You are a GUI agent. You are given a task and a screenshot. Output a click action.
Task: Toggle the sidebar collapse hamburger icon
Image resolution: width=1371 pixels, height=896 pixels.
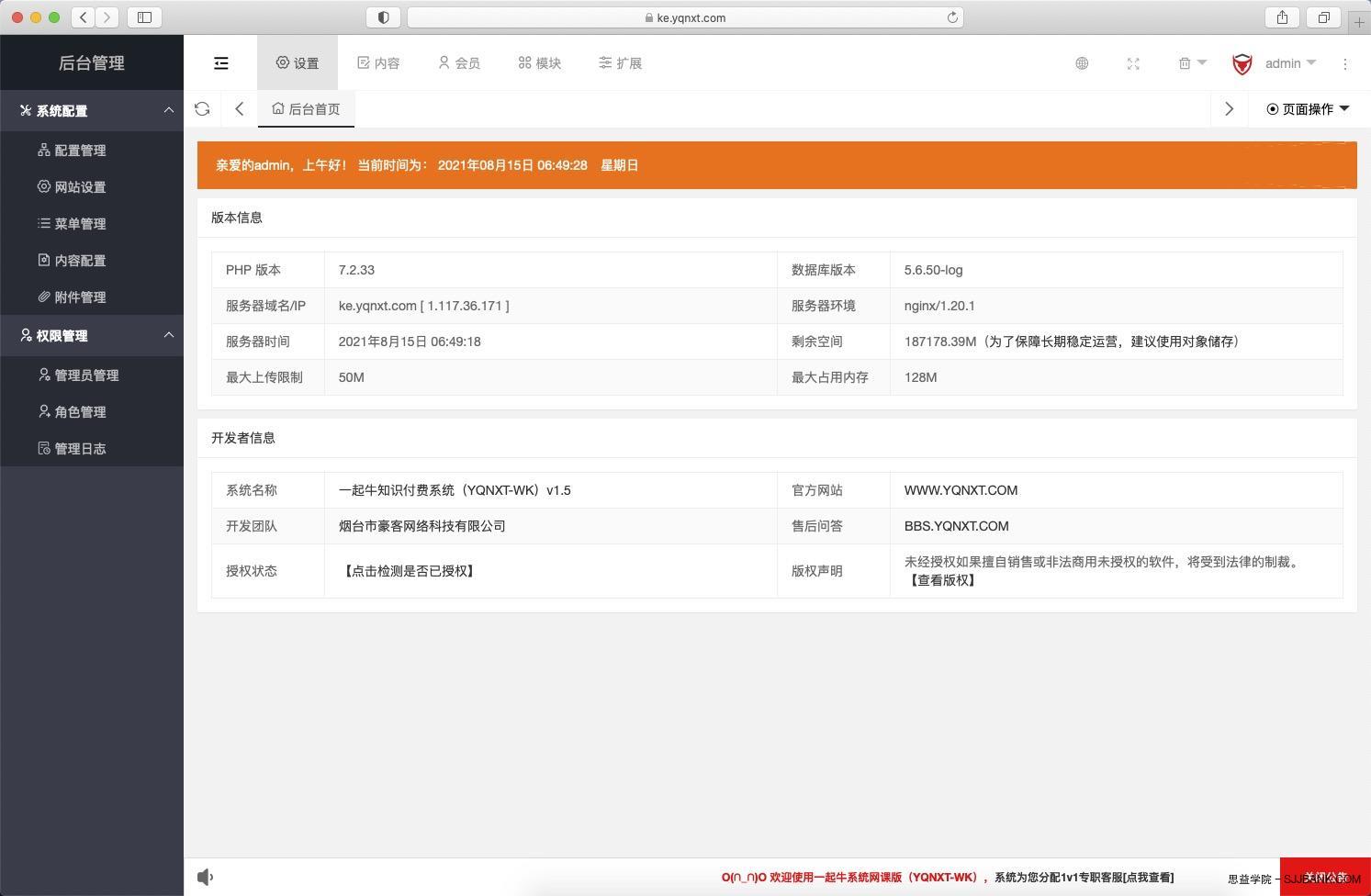click(x=220, y=63)
